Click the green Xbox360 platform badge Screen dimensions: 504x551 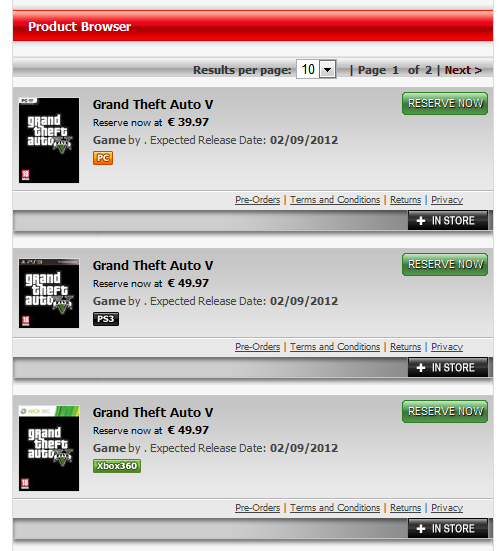117,466
